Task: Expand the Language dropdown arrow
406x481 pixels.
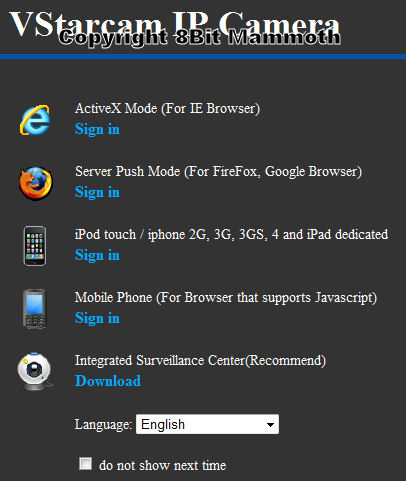Action: pyautogui.click(x=270, y=424)
